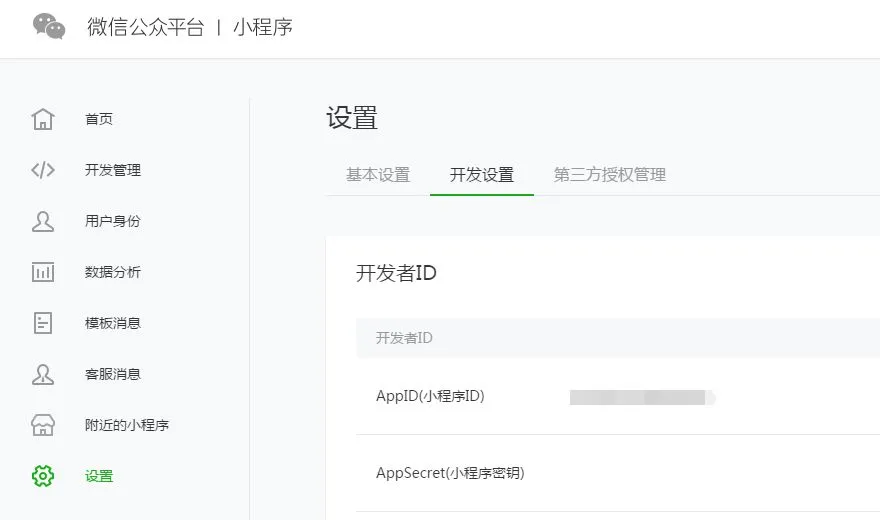Click the development management code icon
The height and width of the screenshot is (520, 880).
[43, 170]
